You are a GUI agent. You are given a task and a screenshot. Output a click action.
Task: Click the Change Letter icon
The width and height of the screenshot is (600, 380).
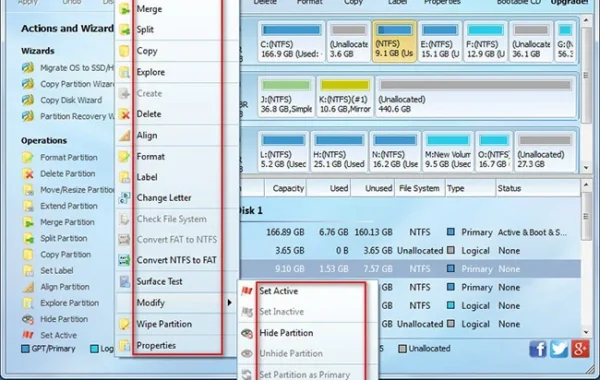click(x=124, y=198)
